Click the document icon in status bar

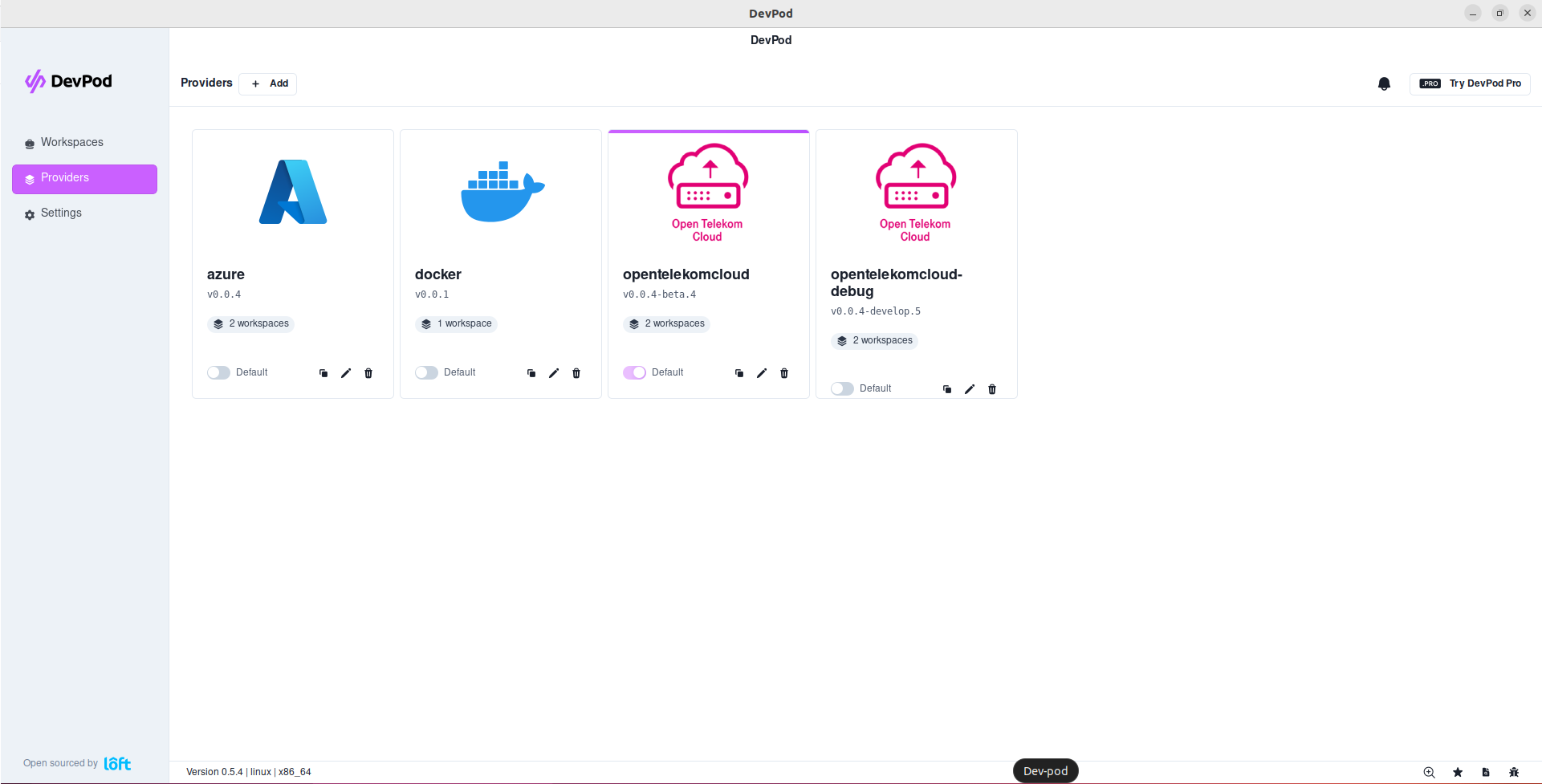[1486, 772]
